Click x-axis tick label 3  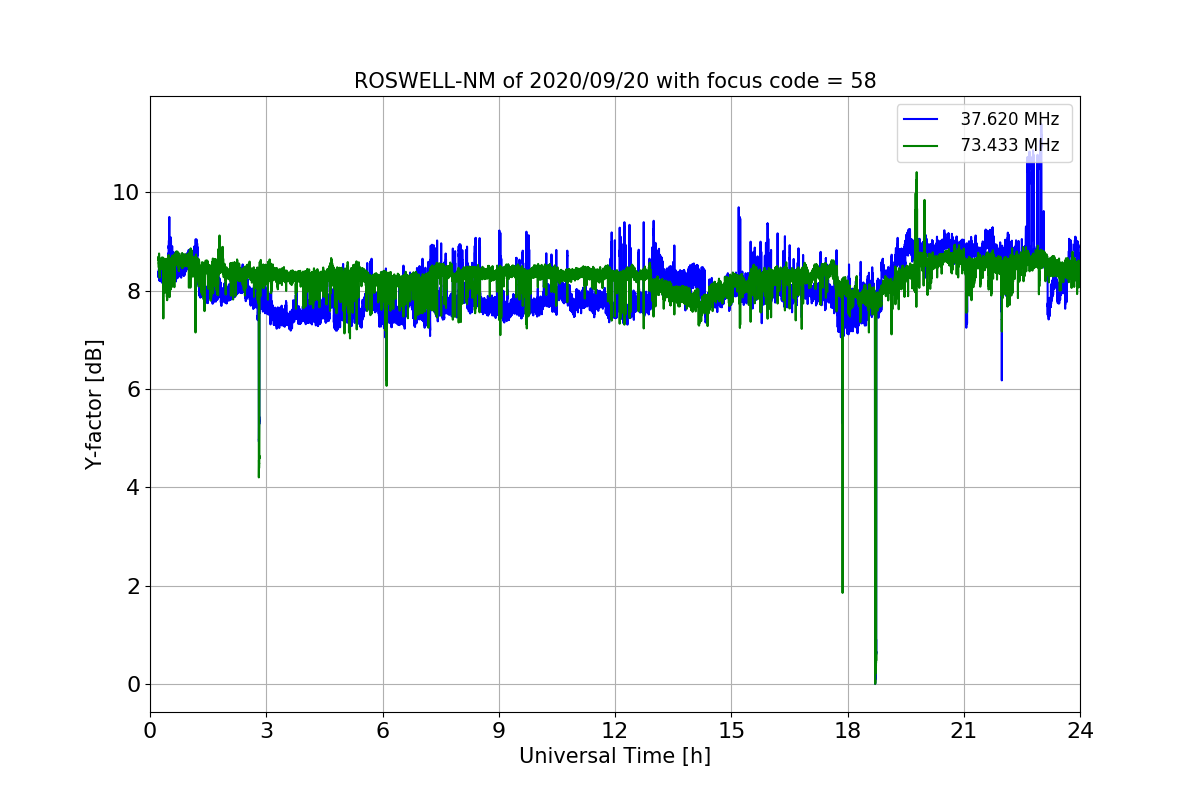tap(267, 730)
